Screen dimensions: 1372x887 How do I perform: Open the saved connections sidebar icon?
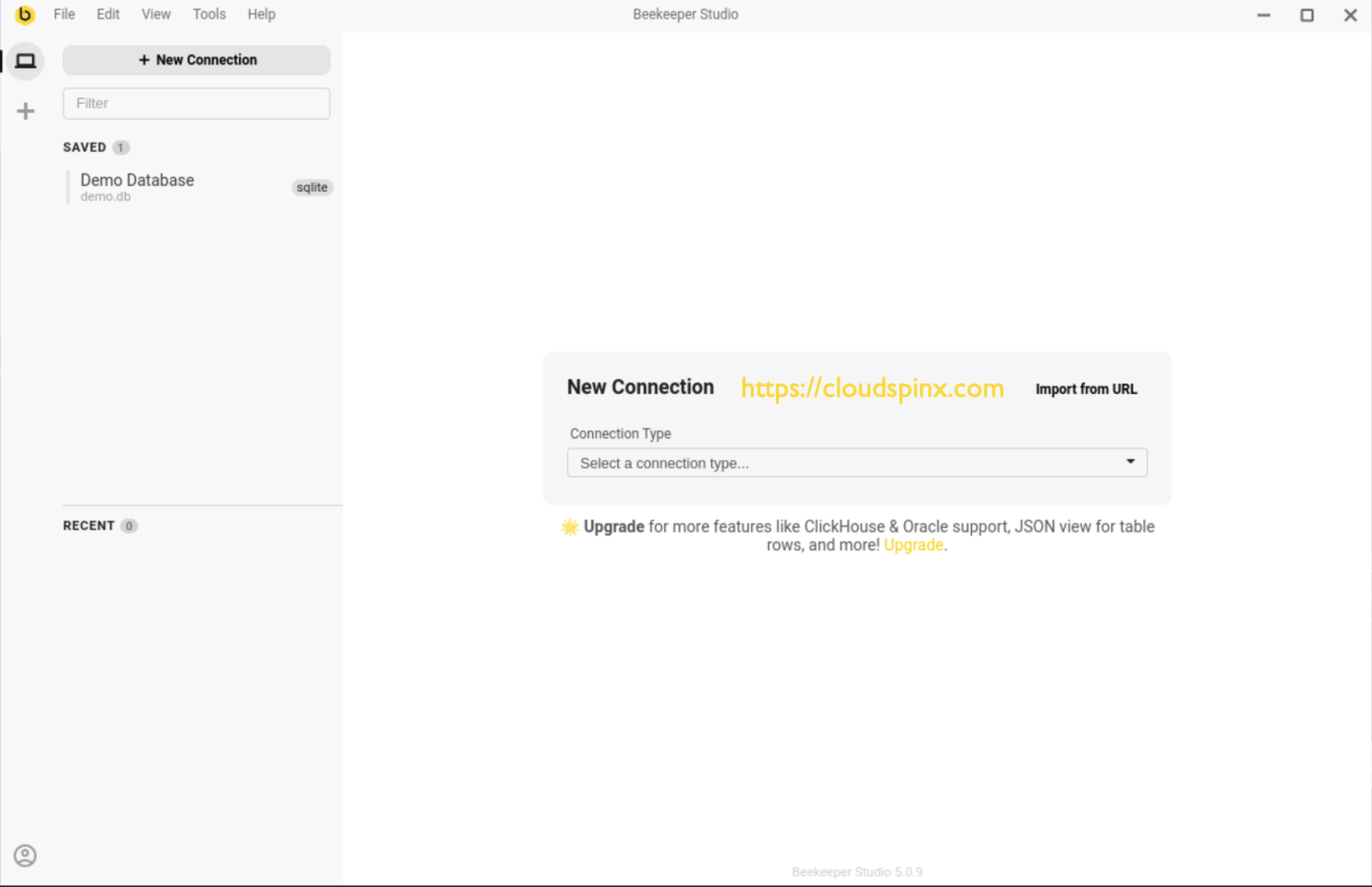(25, 61)
